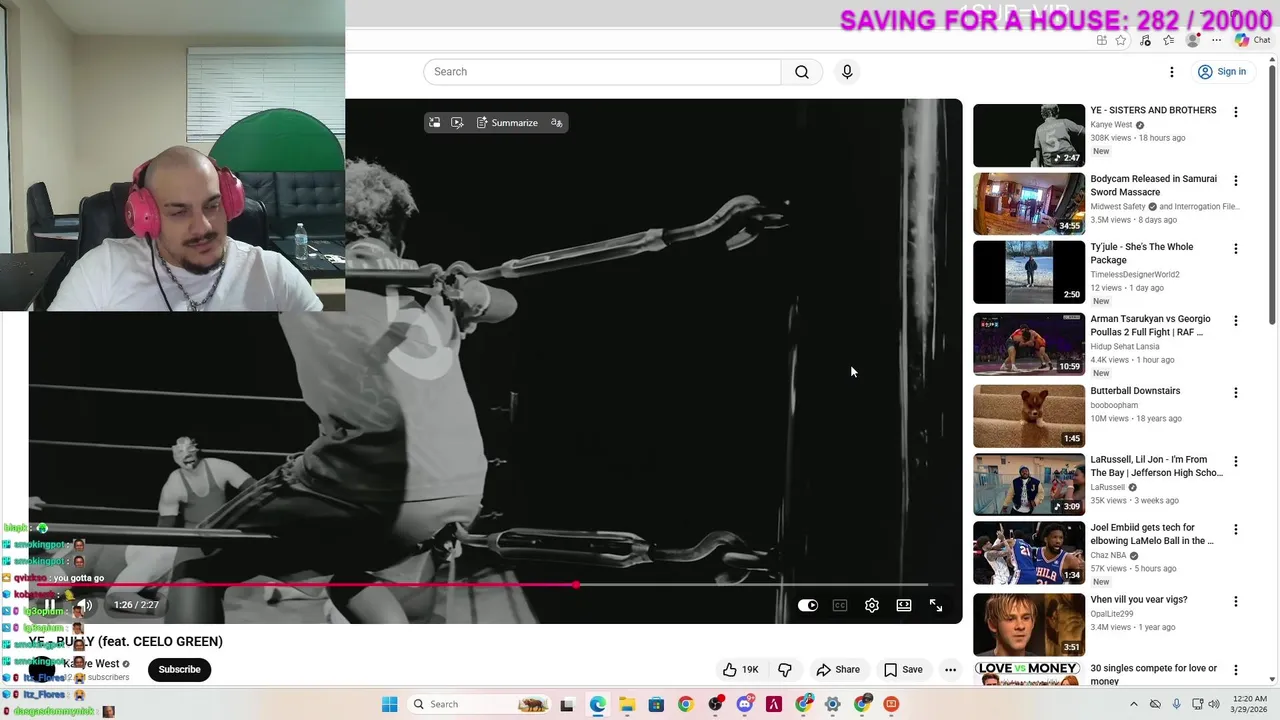The height and width of the screenshot is (720, 1280).
Task: Mute the video with the speaker icon
Action: (x=86, y=605)
